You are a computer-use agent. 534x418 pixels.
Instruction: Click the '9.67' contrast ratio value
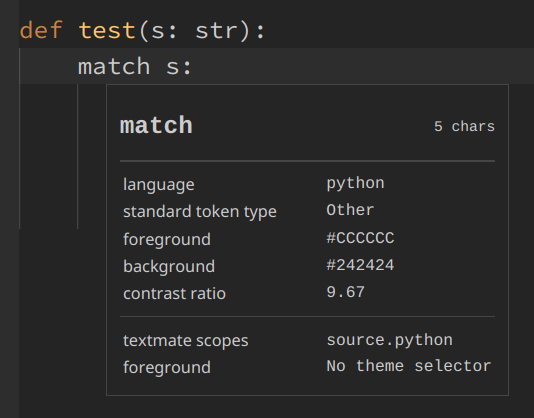click(x=346, y=292)
